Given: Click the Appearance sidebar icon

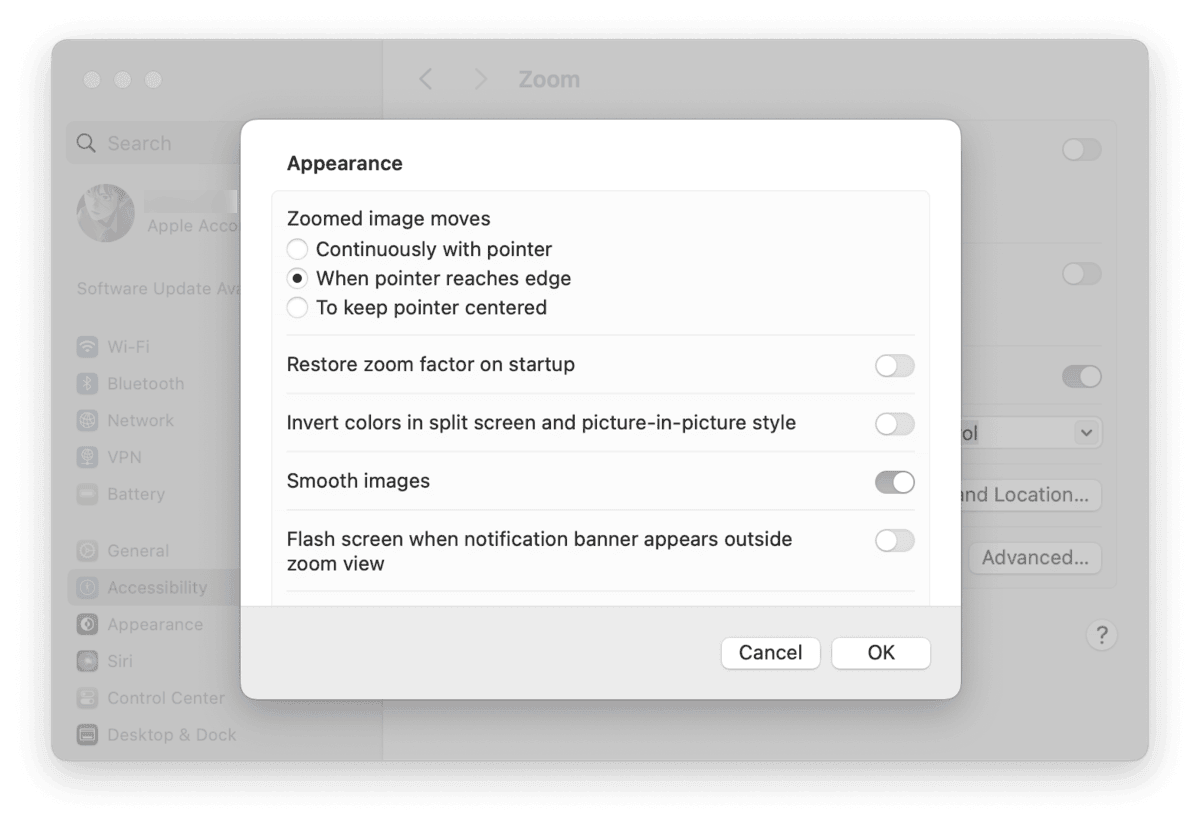Looking at the screenshot, I should pos(88,624).
